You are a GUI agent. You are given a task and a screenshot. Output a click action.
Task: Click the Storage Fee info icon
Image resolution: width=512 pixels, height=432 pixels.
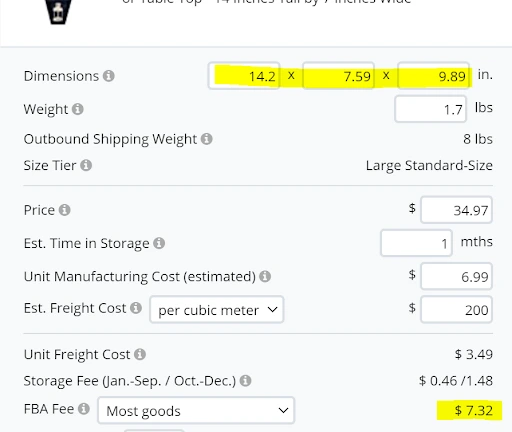(246, 381)
